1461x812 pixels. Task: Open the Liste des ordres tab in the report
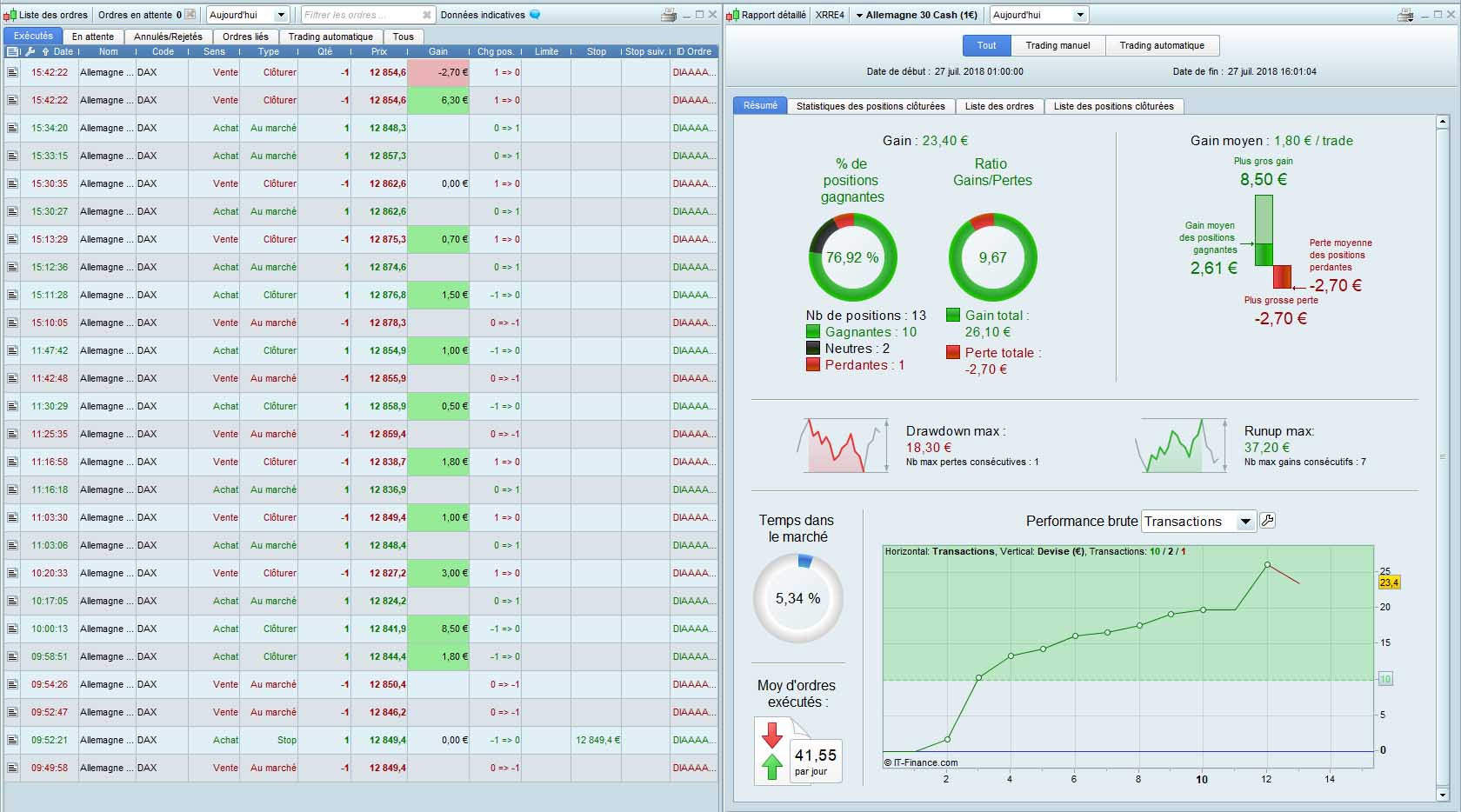pyautogui.click(x=999, y=106)
